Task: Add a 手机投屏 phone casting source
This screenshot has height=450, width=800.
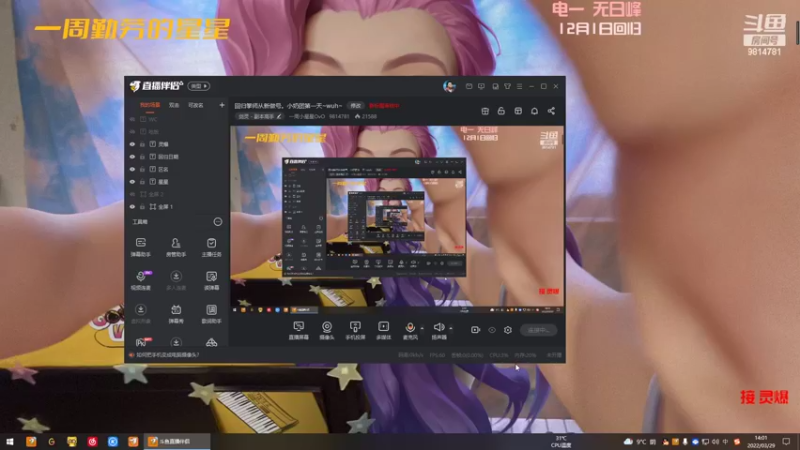Action: coord(355,330)
